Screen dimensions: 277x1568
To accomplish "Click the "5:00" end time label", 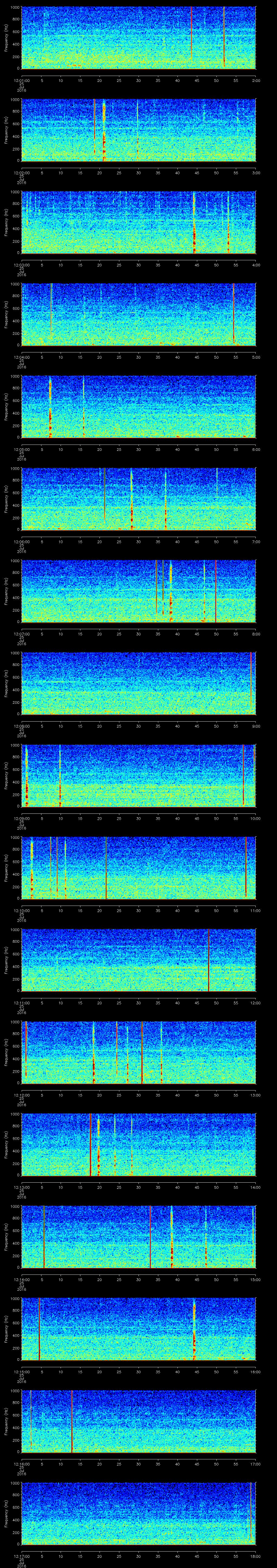I will pyautogui.click(x=256, y=357).
